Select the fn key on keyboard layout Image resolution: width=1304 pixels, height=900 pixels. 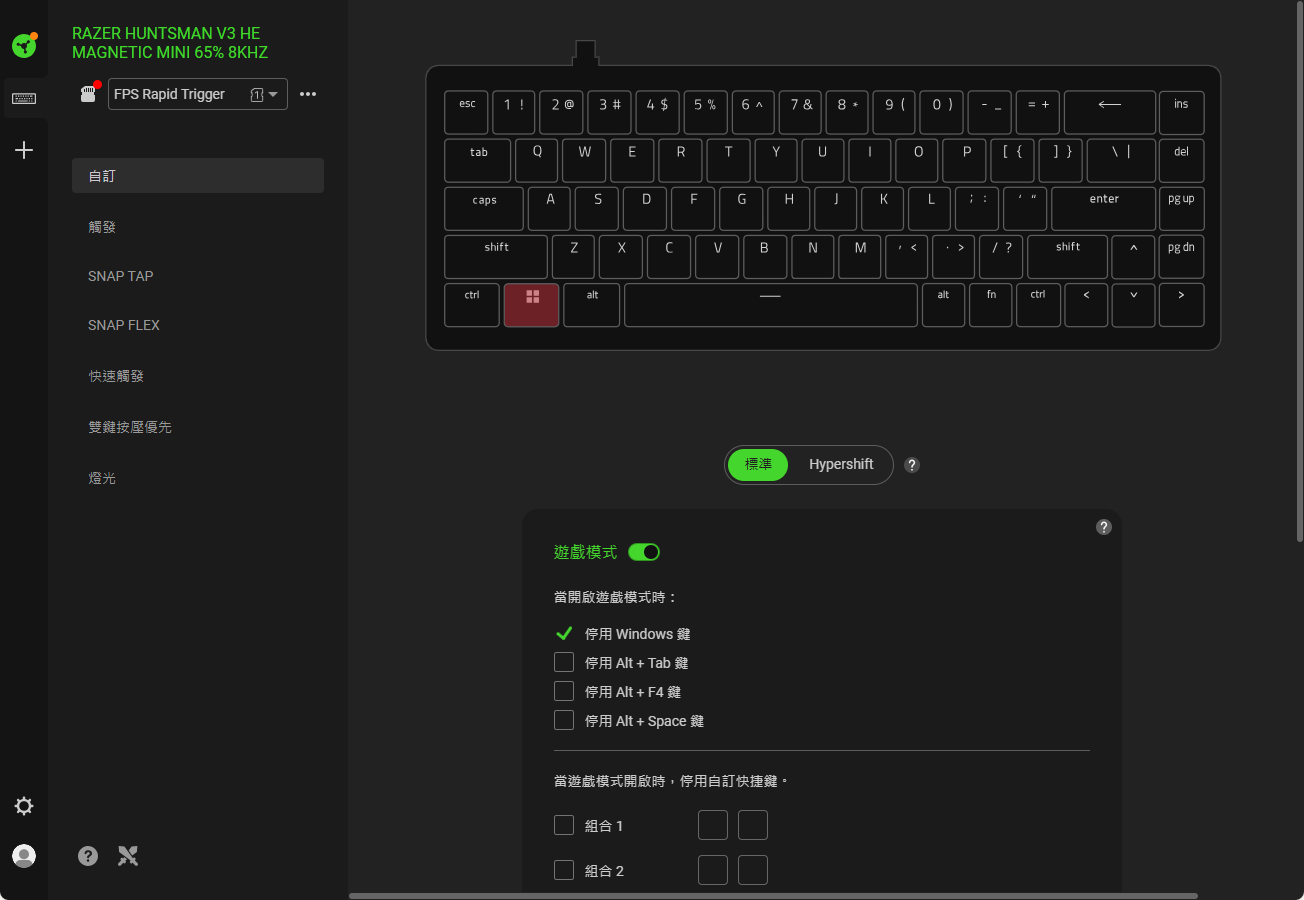pos(991,305)
